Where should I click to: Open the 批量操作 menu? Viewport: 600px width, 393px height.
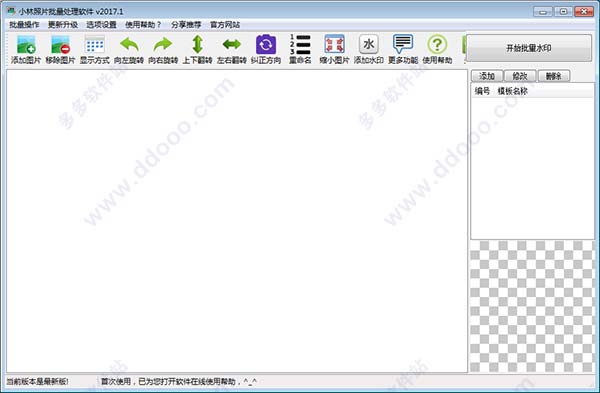(24, 25)
